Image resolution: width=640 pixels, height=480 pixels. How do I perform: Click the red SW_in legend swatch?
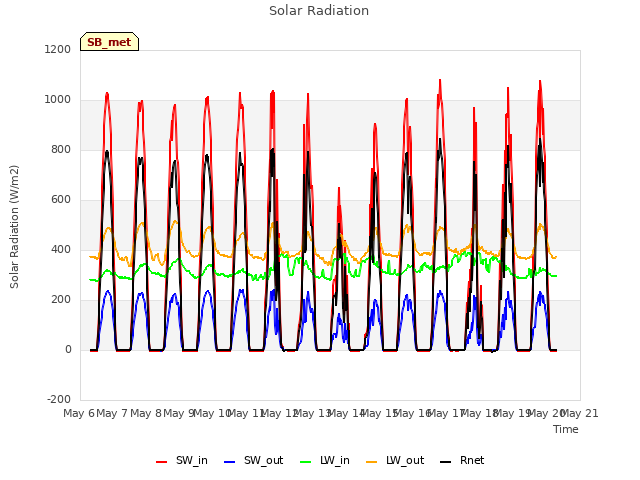[162, 462]
